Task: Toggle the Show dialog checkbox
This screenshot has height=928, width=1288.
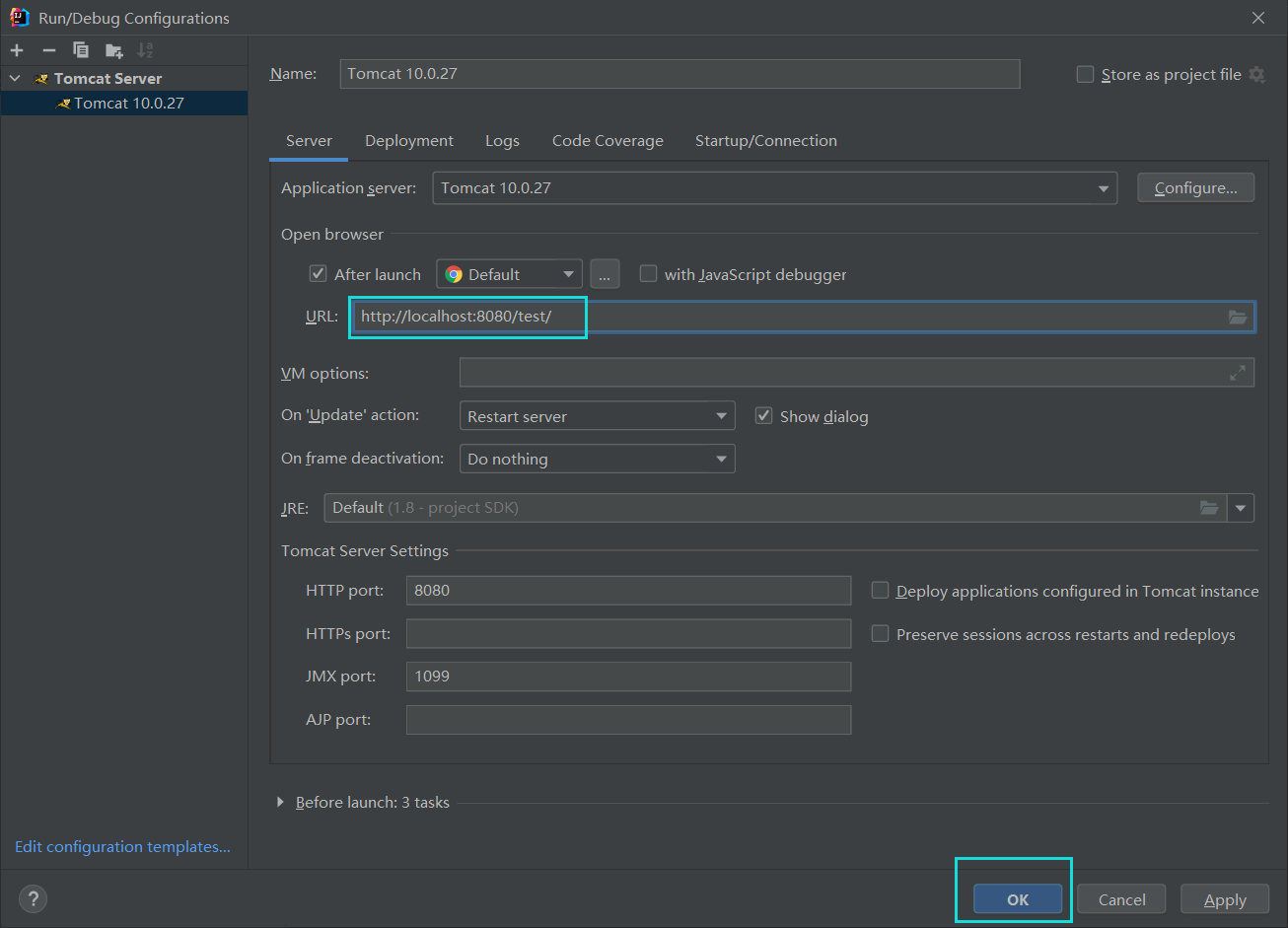Action: (763, 416)
